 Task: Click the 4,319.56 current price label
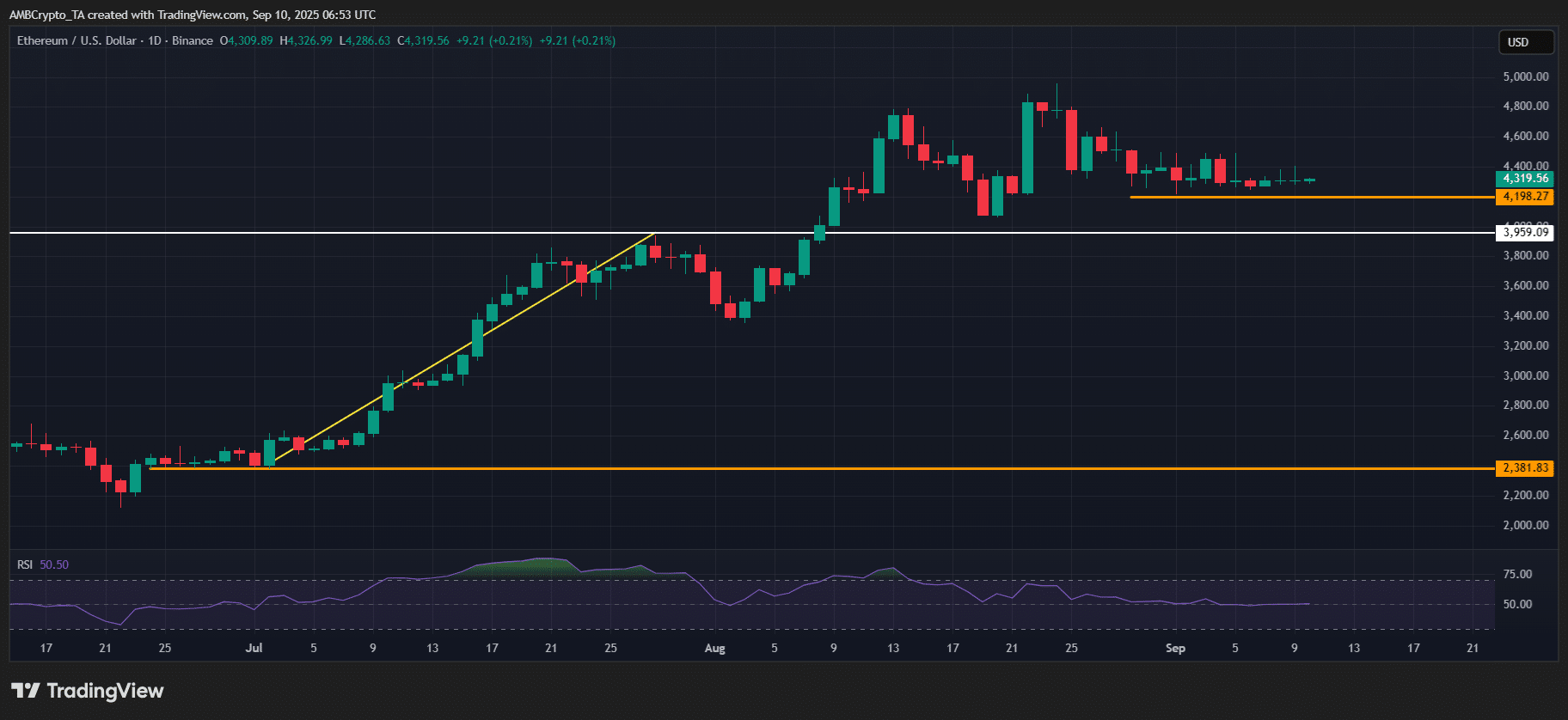[1525, 179]
